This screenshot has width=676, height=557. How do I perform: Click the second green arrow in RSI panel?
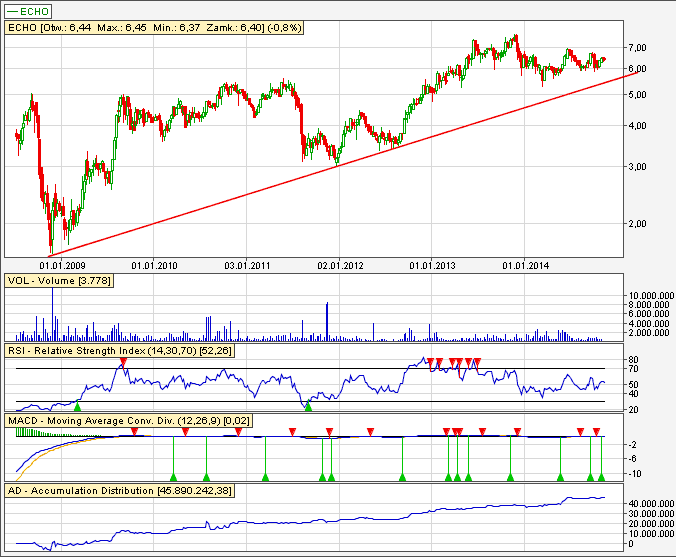coord(308,407)
